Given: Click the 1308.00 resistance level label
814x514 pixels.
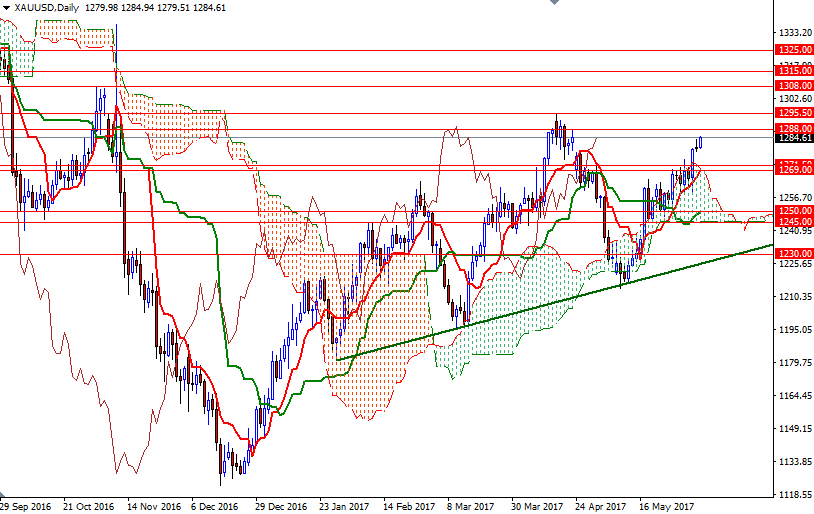Looking at the screenshot, I should pos(793,86).
